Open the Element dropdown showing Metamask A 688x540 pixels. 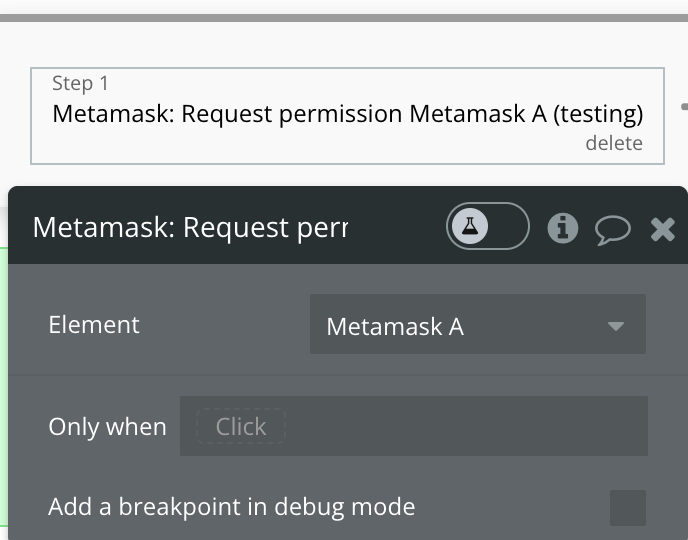(x=477, y=325)
